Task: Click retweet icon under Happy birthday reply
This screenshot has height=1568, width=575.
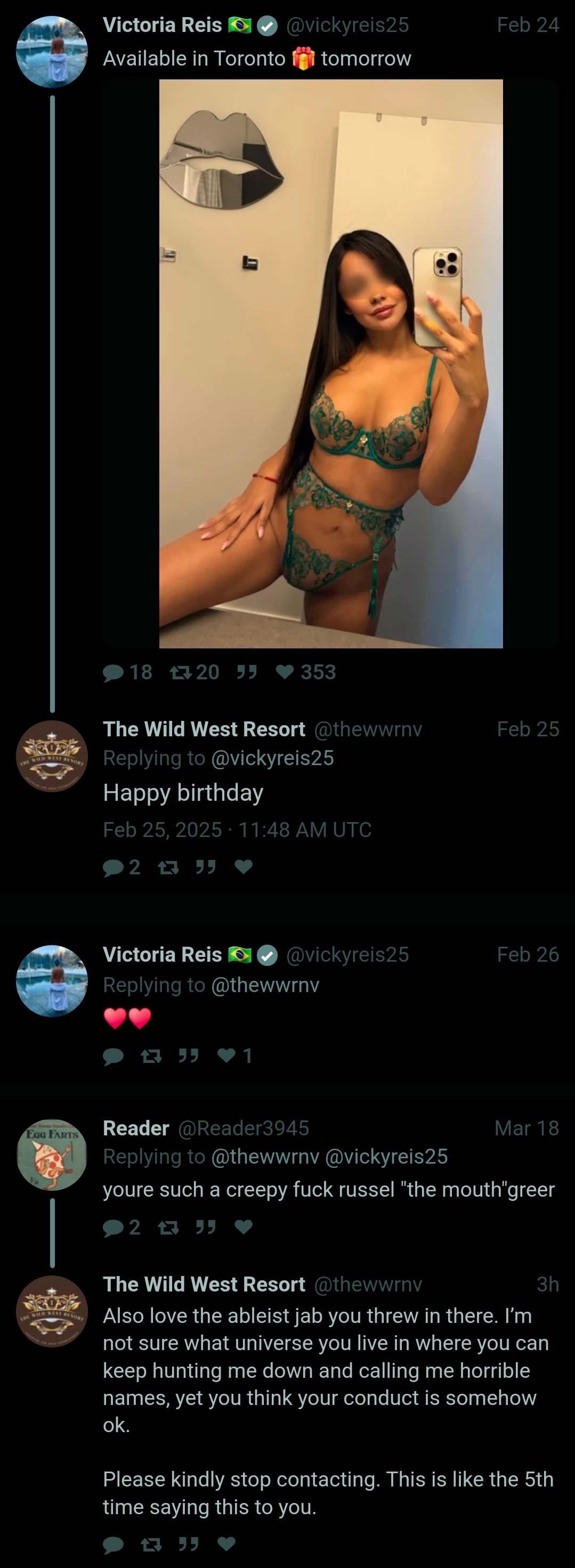Action: pos(168,867)
